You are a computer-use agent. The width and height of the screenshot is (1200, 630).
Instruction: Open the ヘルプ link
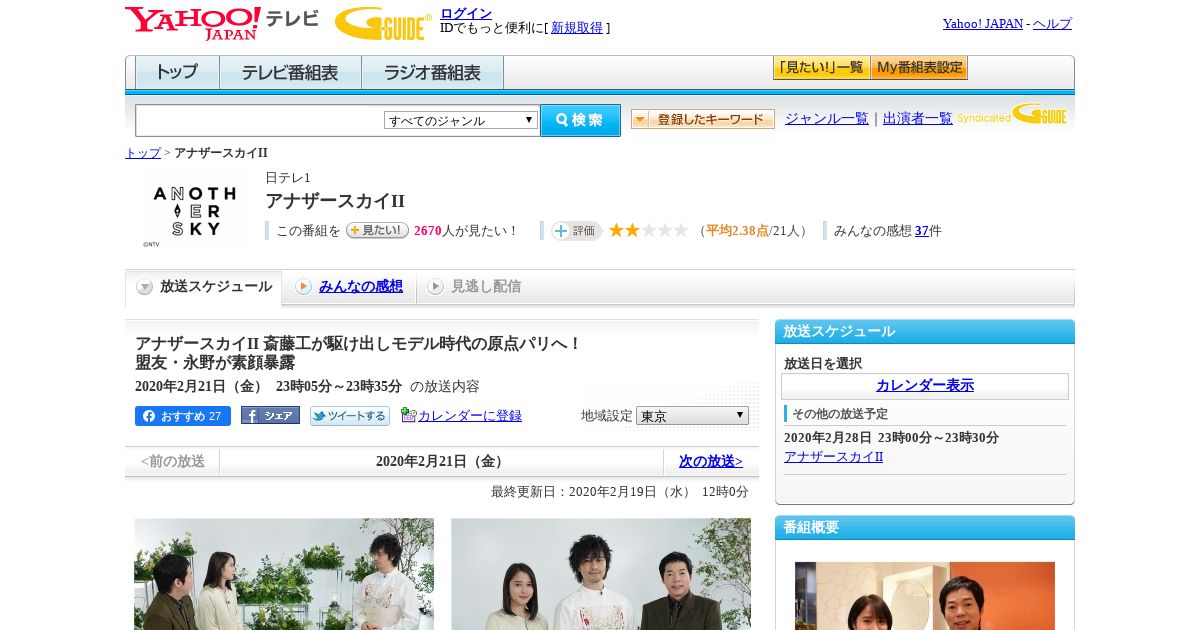pos(1052,23)
